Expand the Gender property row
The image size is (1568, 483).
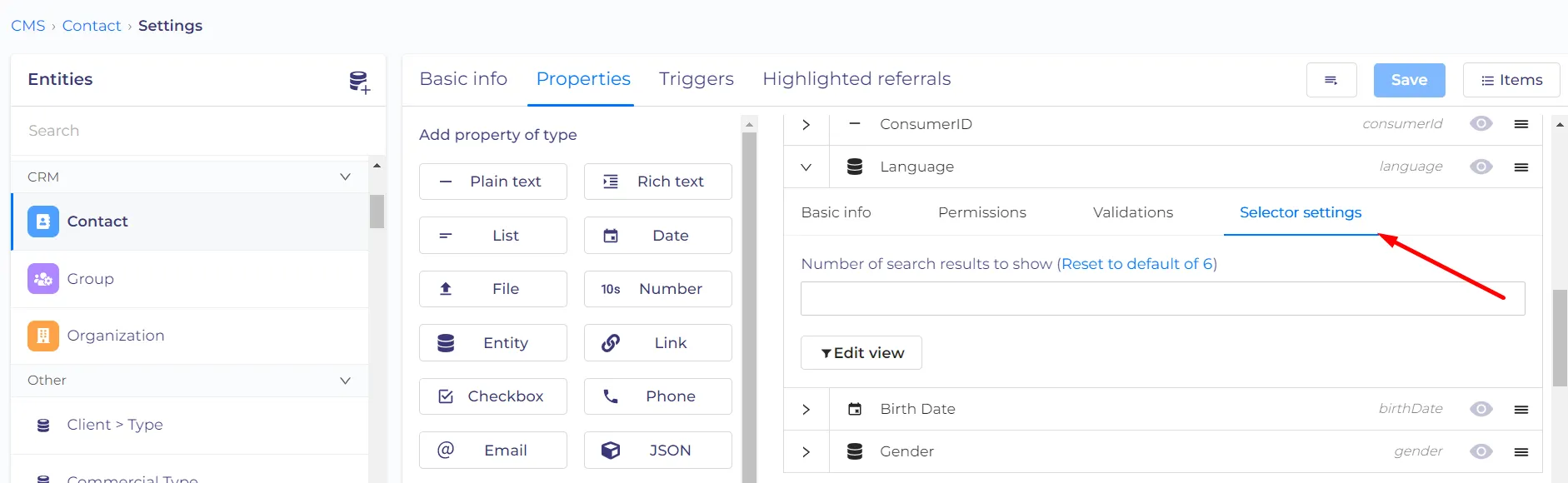point(806,451)
